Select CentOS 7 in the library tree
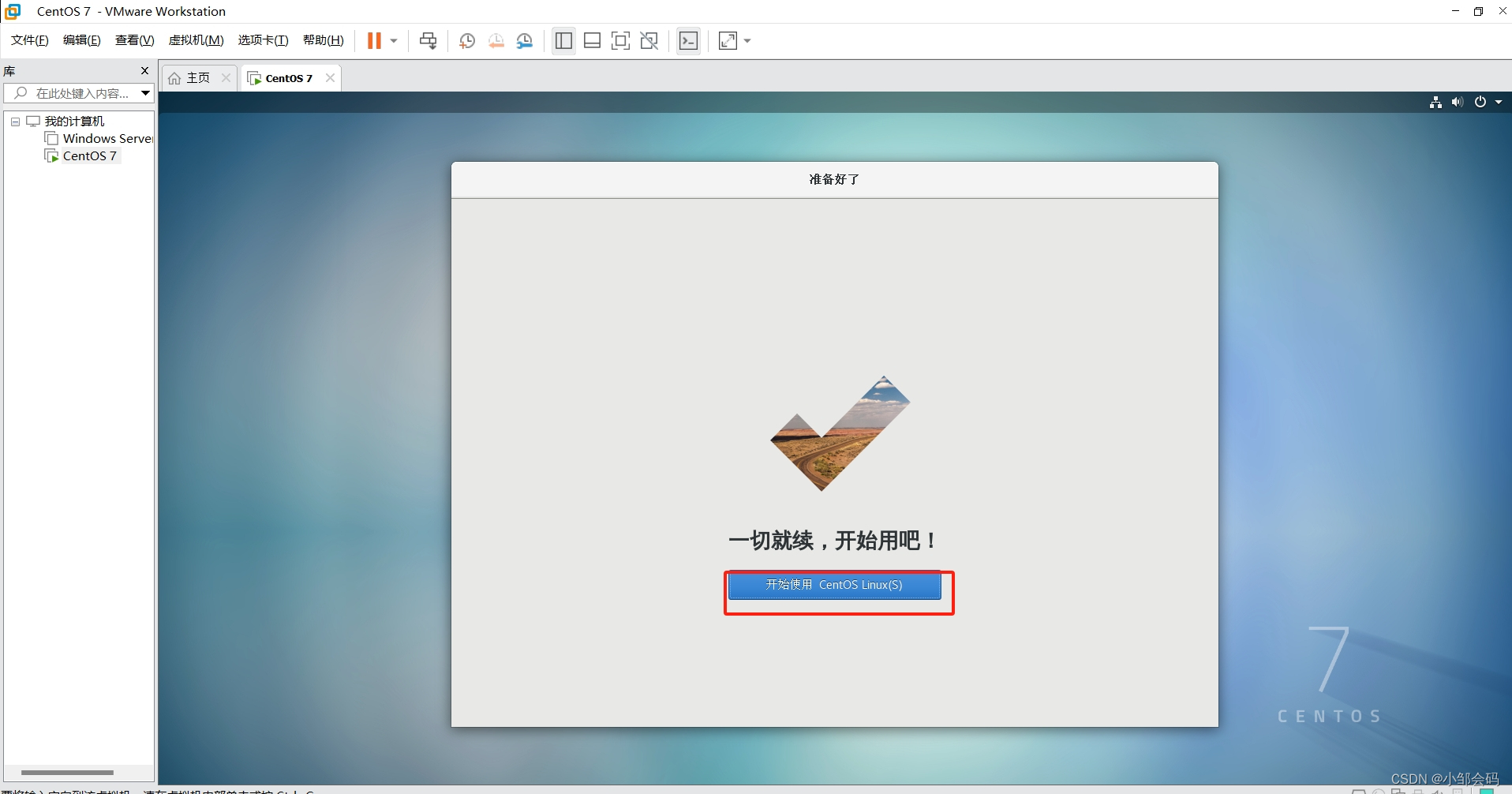The width and height of the screenshot is (1512, 794). [x=90, y=156]
